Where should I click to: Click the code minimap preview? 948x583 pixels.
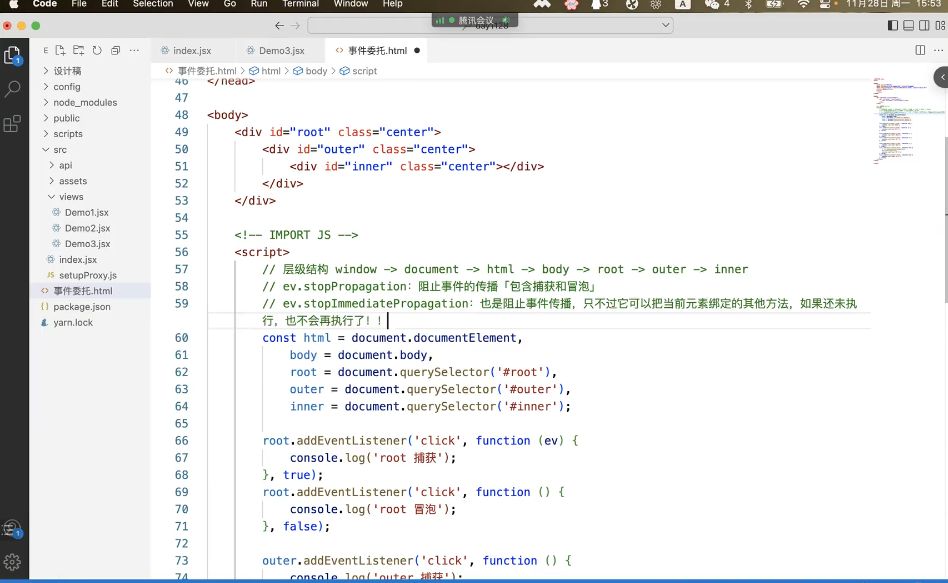point(909,121)
